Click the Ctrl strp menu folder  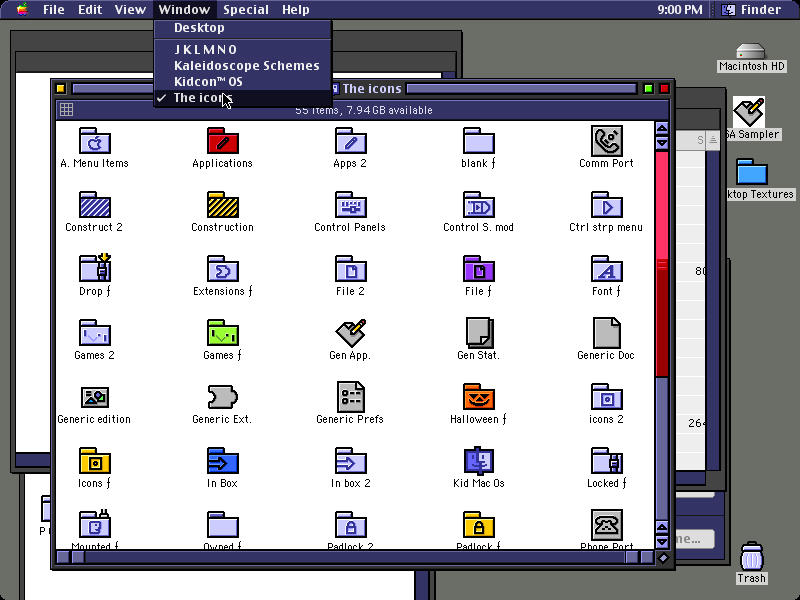click(x=607, y=205)
